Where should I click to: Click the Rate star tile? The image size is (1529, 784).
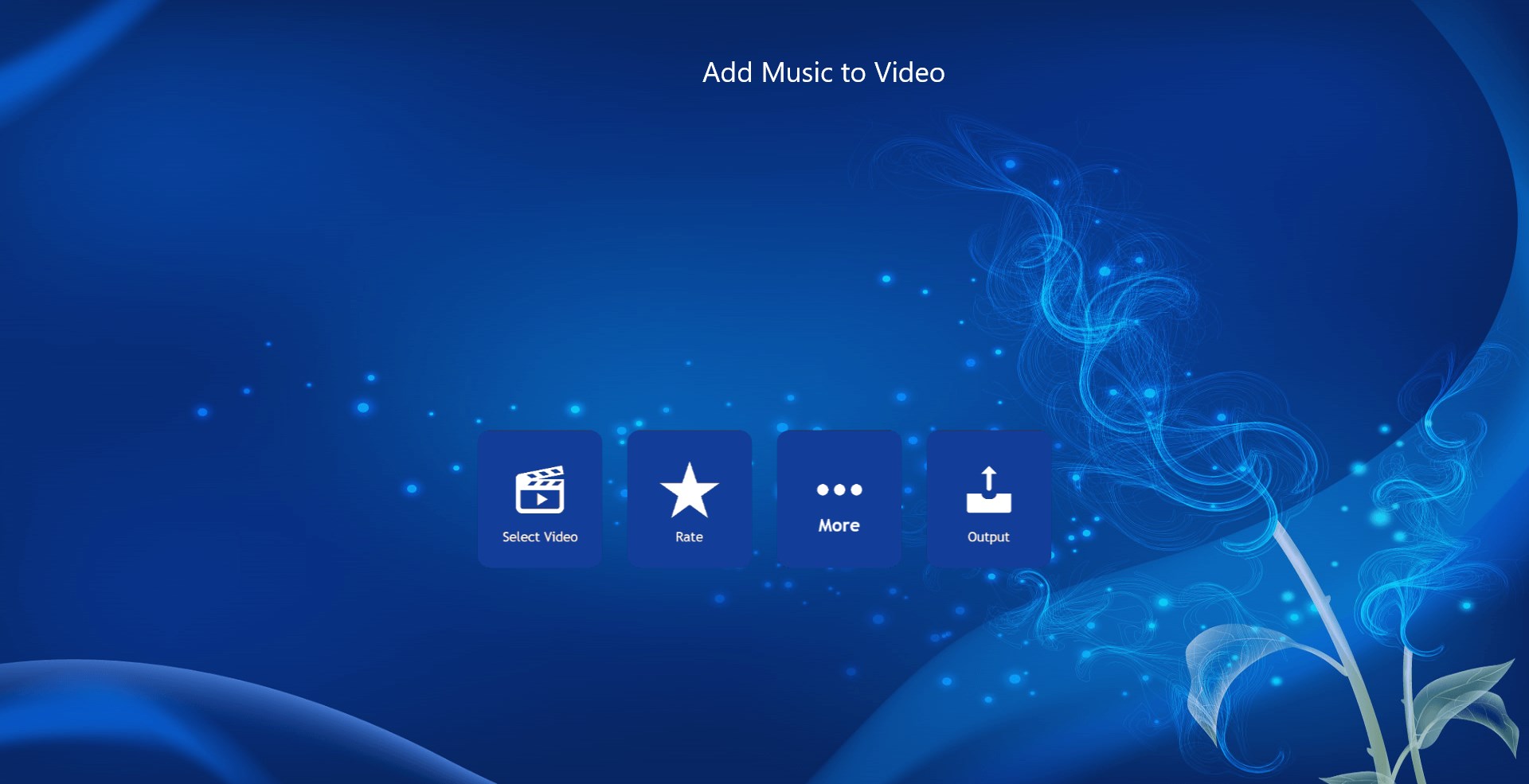click(x=690, y=499)
